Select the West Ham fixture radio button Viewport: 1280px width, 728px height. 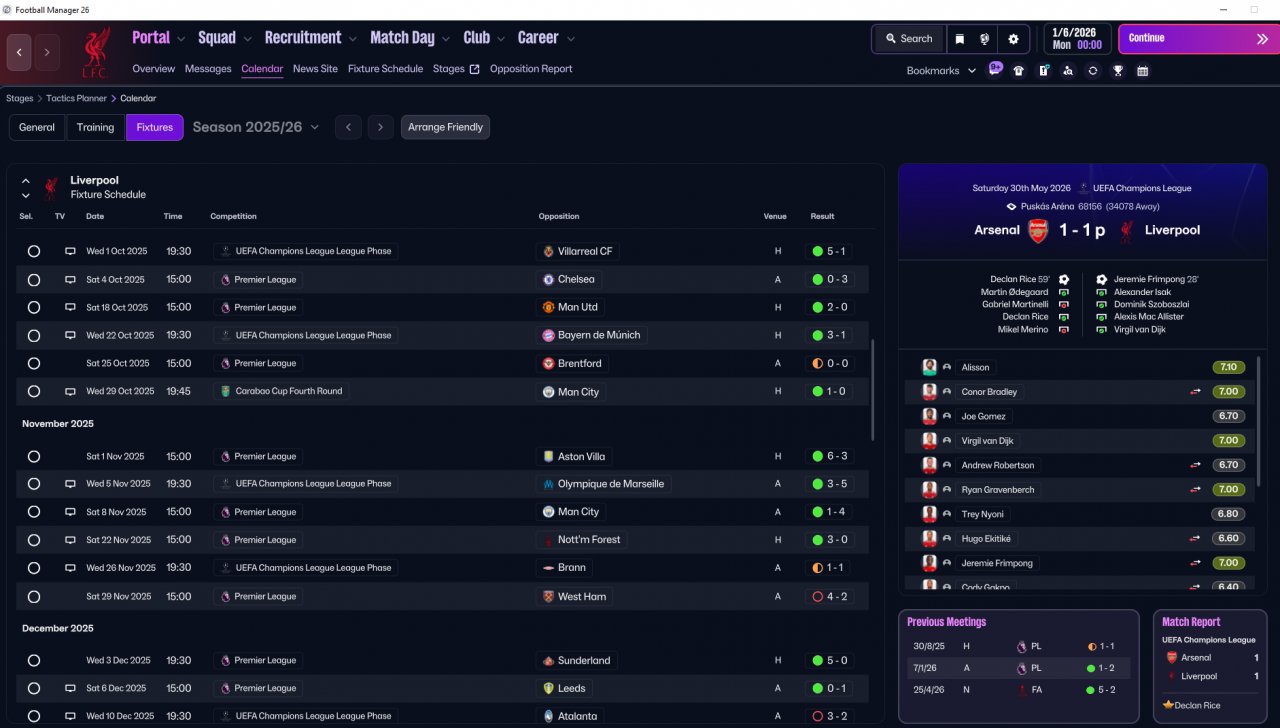coord(34,597)
